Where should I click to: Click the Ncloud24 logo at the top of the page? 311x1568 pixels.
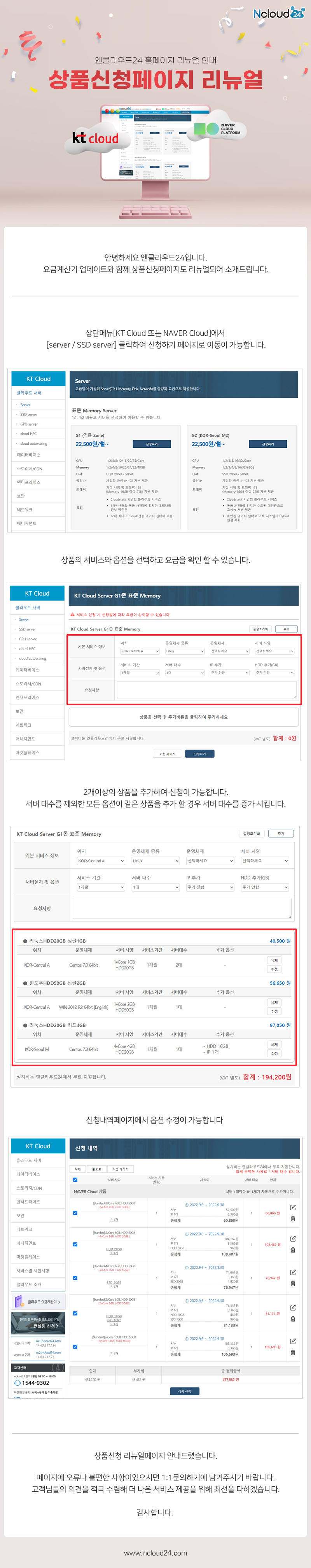point(279,13)
